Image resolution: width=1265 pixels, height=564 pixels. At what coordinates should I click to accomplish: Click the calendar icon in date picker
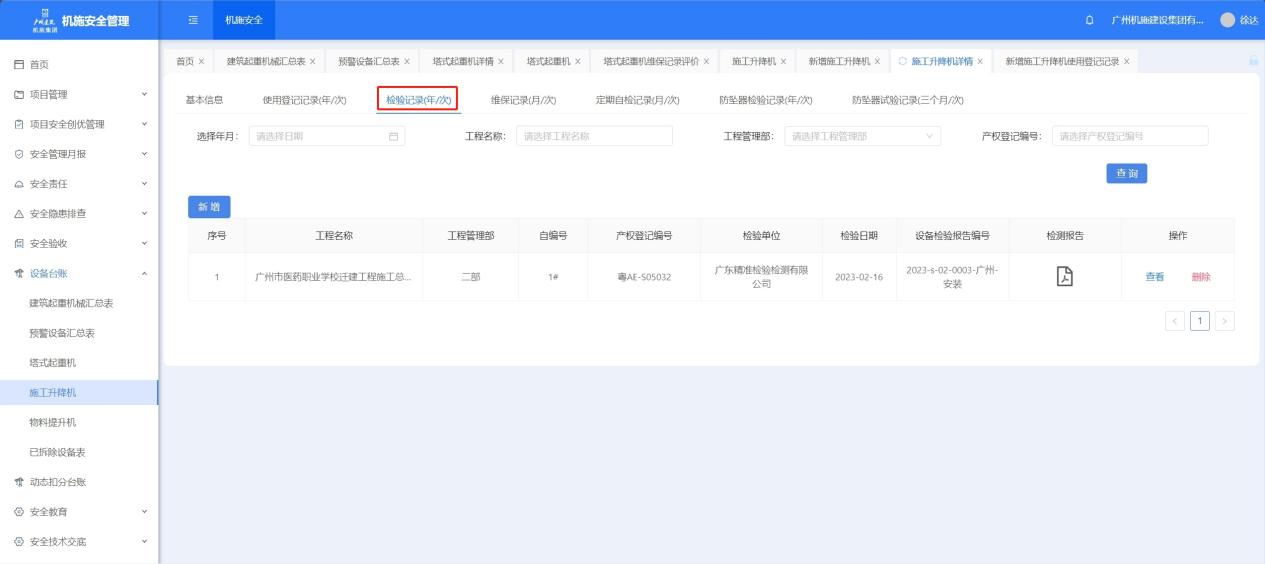click(393, 137)
